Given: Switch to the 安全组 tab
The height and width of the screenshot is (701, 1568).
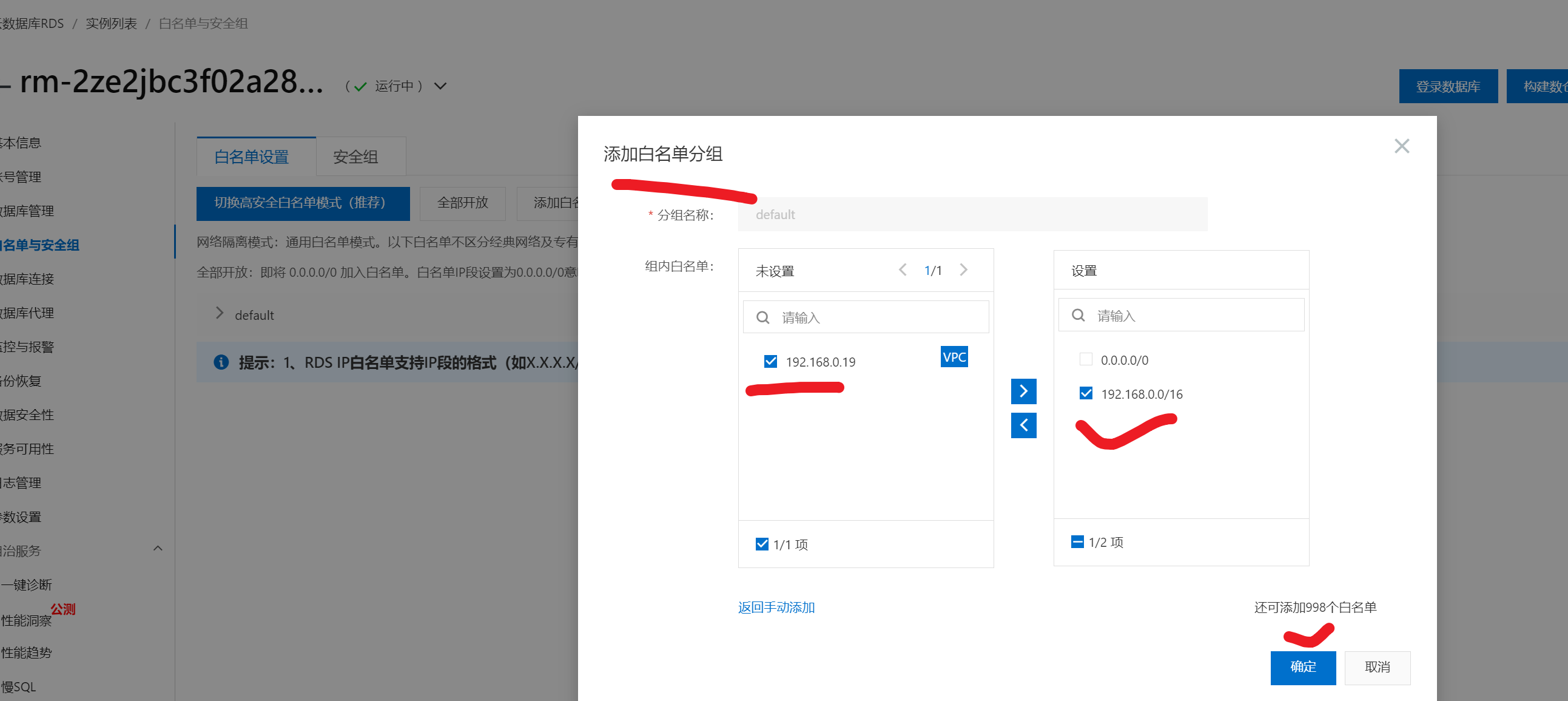Looking at the screenshot, I should coord(355,157).
